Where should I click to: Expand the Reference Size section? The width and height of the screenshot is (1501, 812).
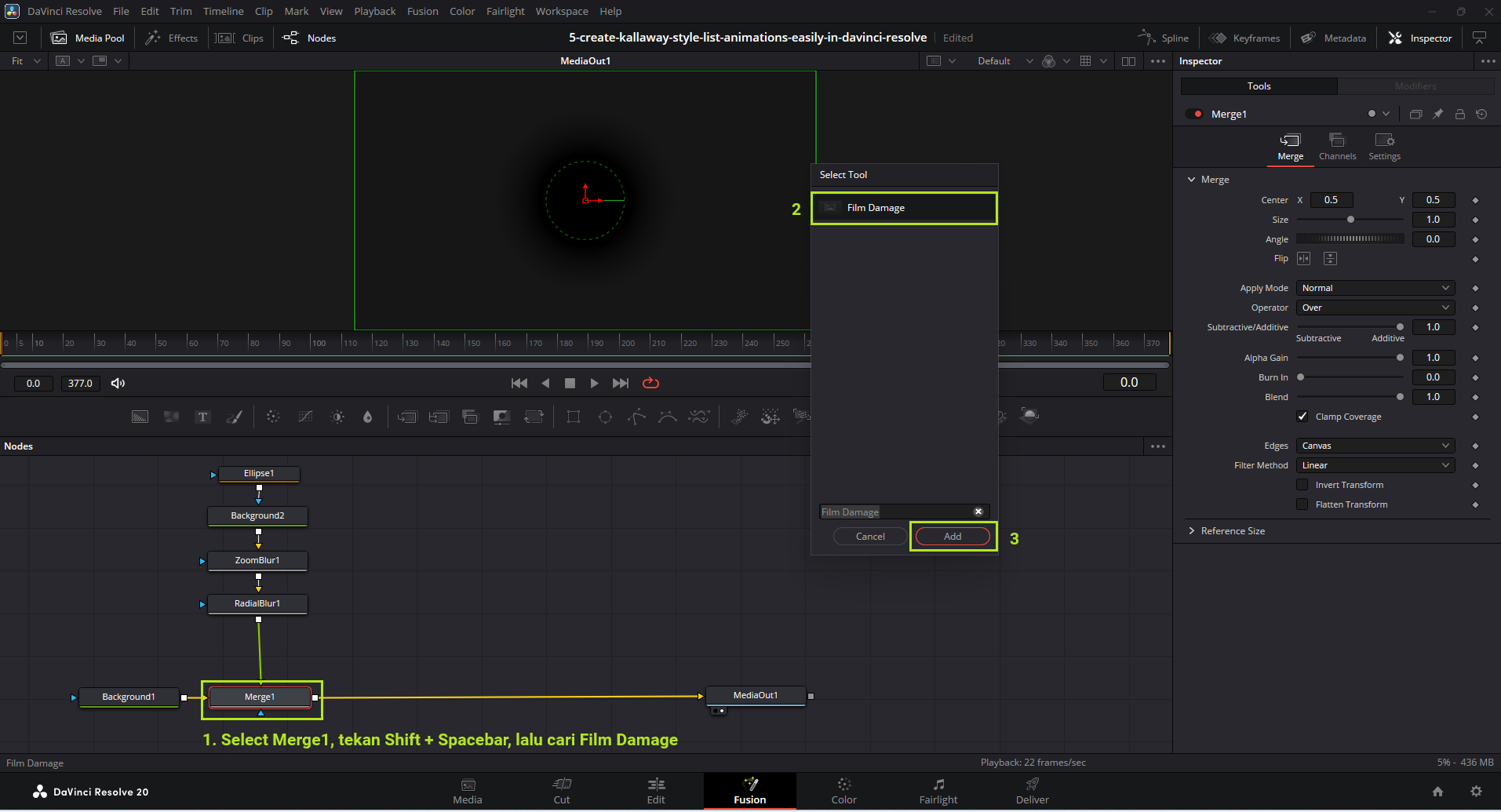coord(1192,531)
